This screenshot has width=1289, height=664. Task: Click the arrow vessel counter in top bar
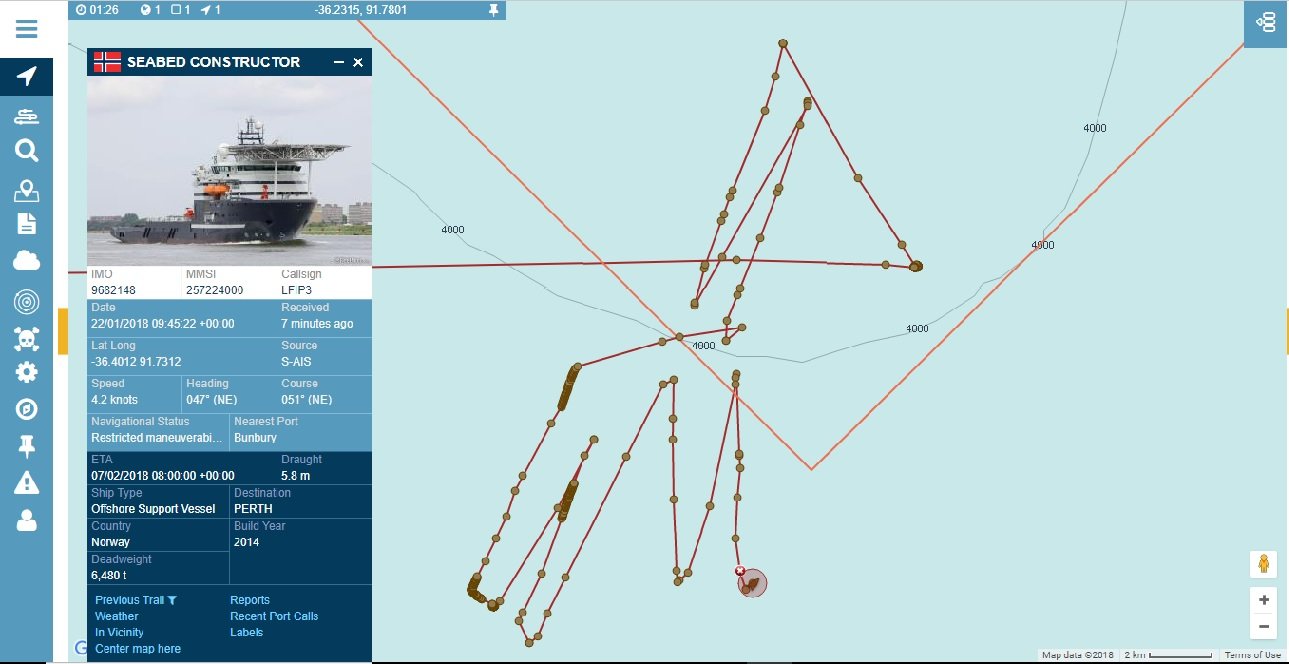(x=211, y=10)
